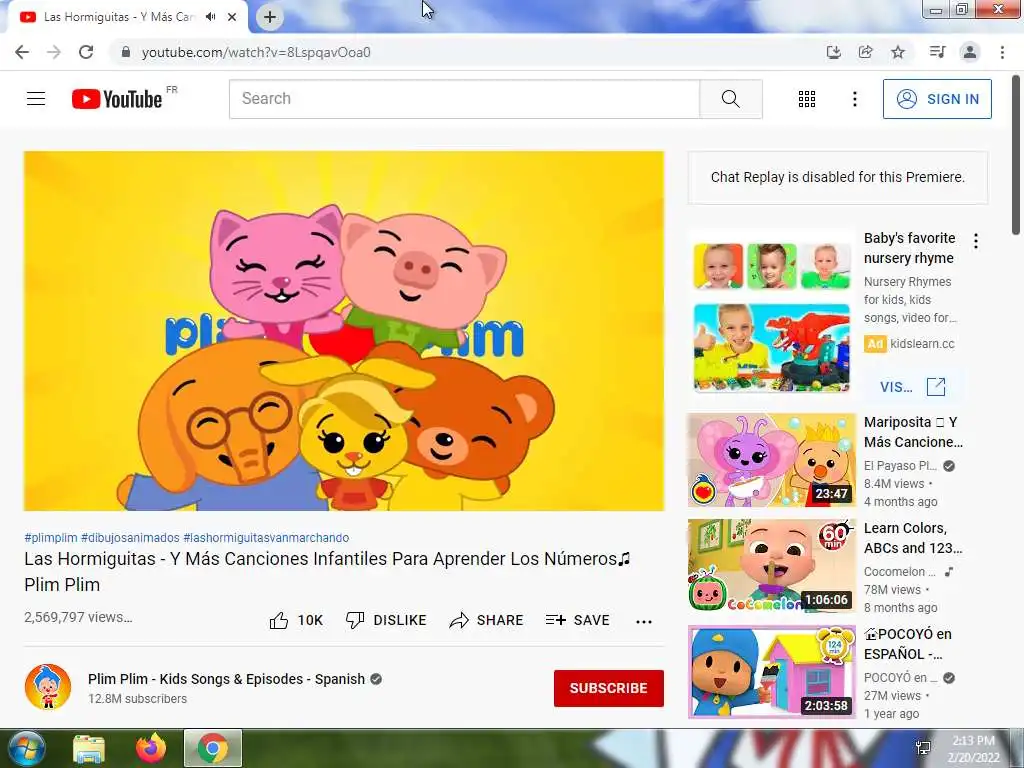Like the video with thumbs up
Viewport: 1024px width, 768px height.
coord(296,620)
